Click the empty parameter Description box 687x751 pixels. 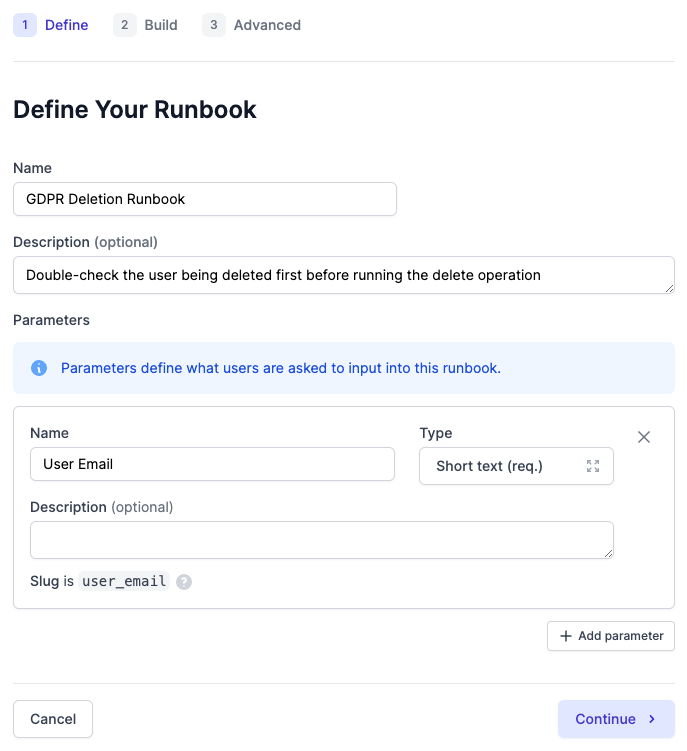[x=321, y=540]
